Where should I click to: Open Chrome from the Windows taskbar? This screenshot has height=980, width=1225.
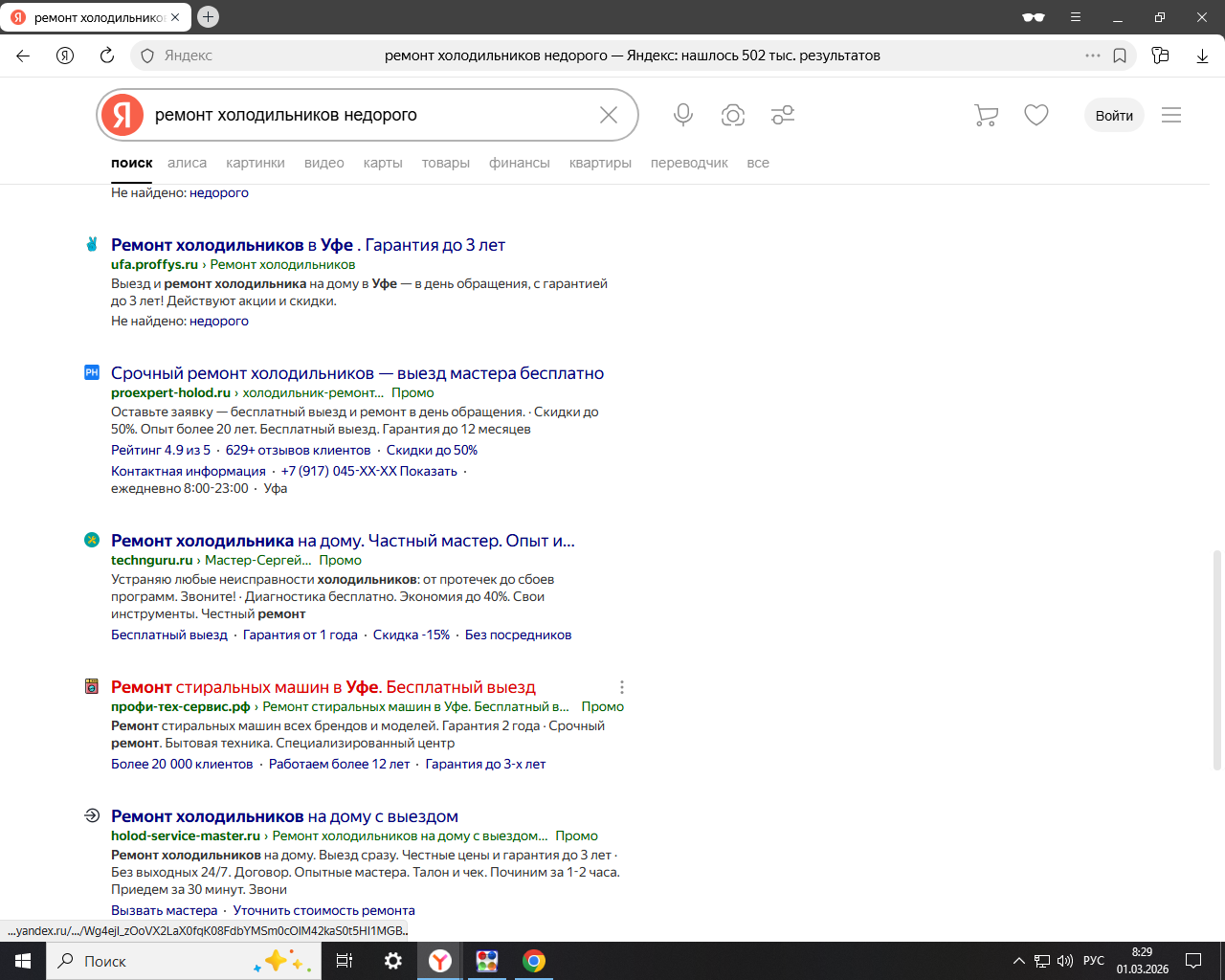534,961
